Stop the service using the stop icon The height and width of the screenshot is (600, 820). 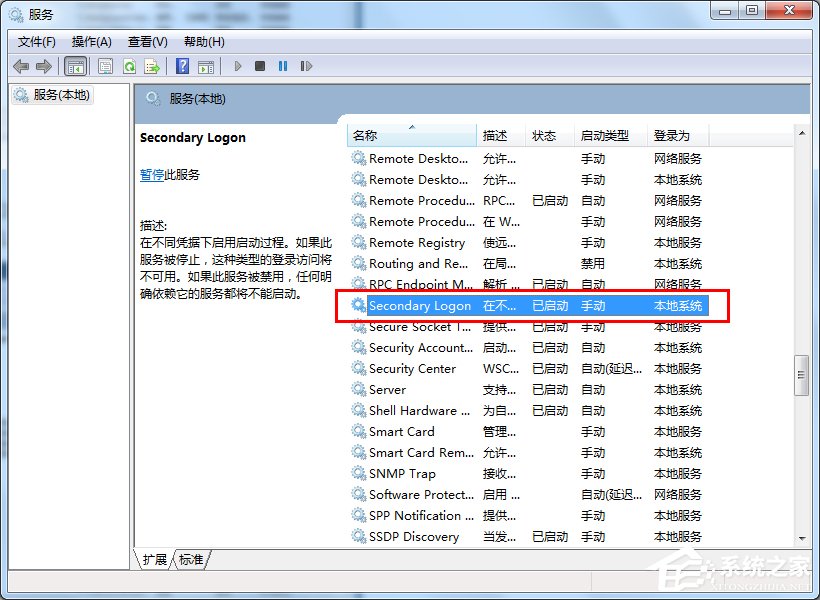point(260,66)
